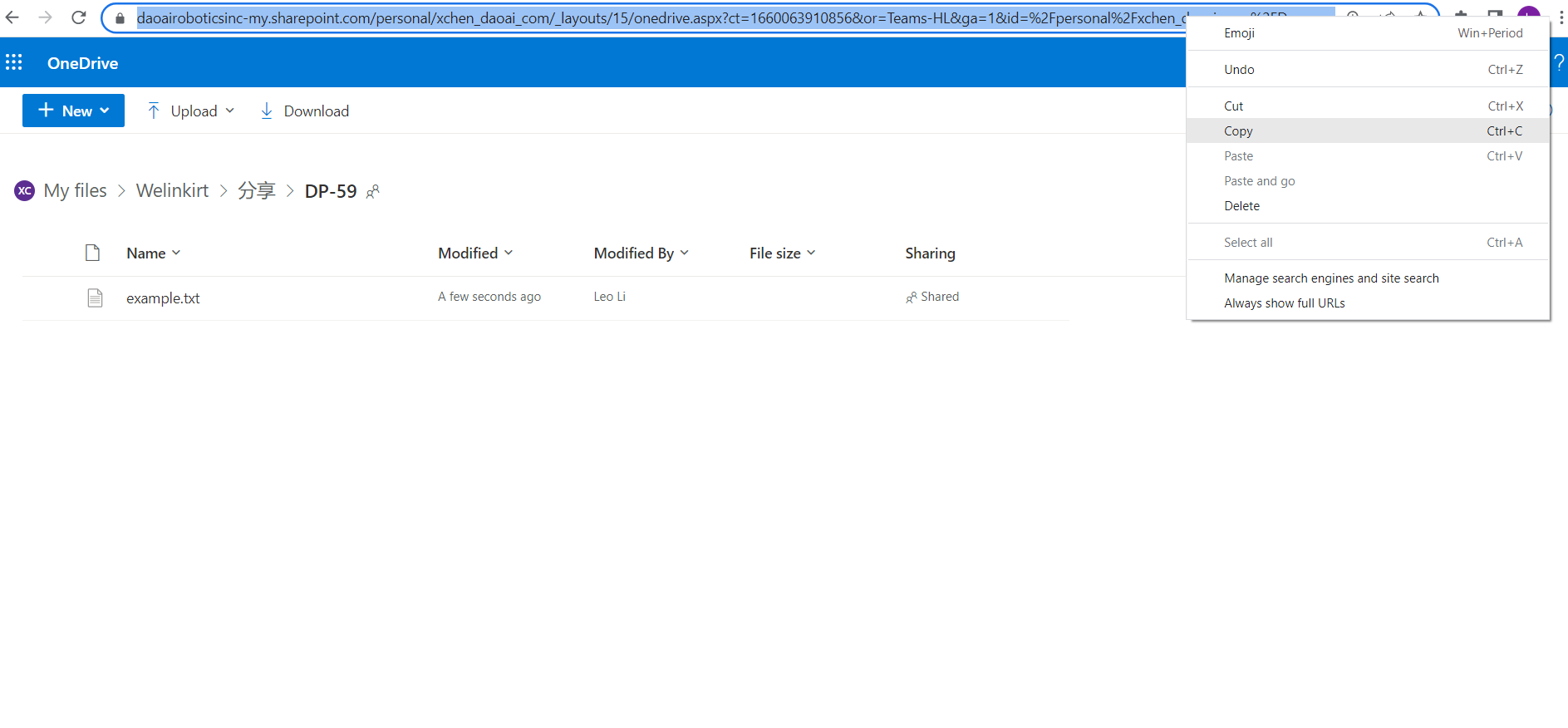
Task: Open the Chrome three-dot menu
Action: click(x=1561, y=17)
